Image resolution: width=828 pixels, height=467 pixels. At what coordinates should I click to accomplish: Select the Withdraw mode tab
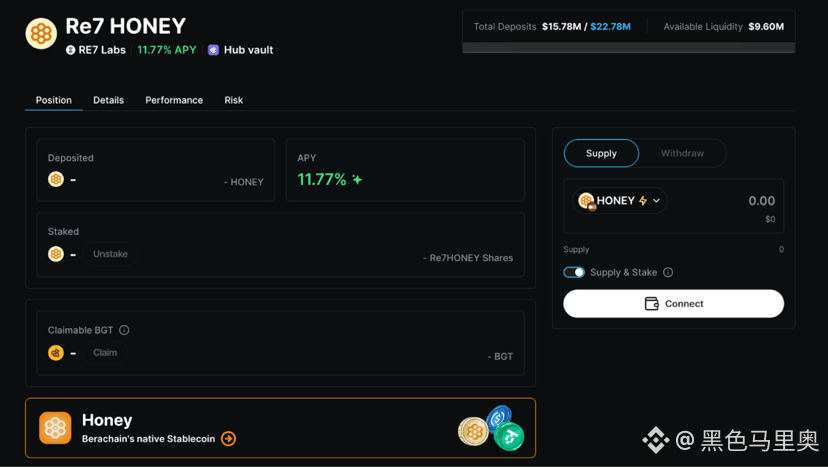682,153
